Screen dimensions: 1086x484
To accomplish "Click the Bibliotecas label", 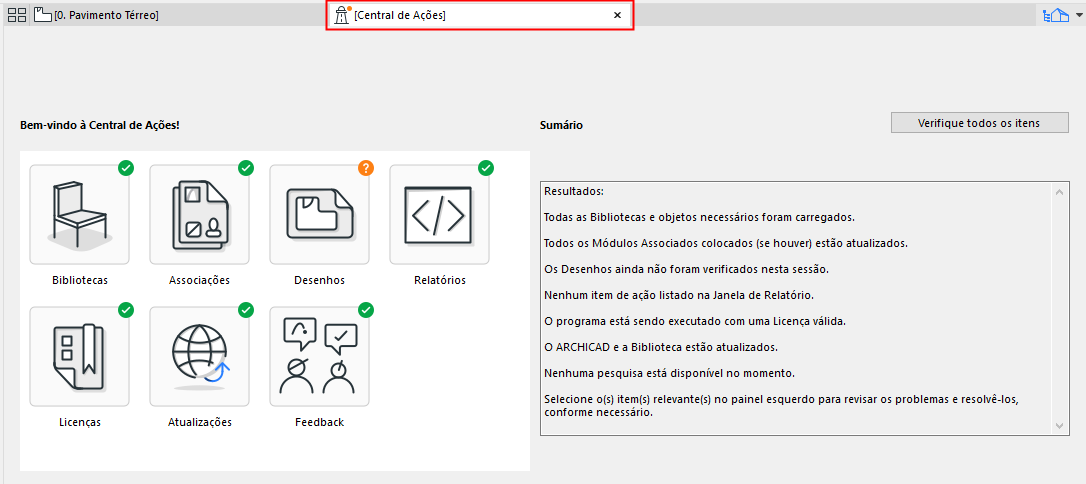I will click(80, 280).
